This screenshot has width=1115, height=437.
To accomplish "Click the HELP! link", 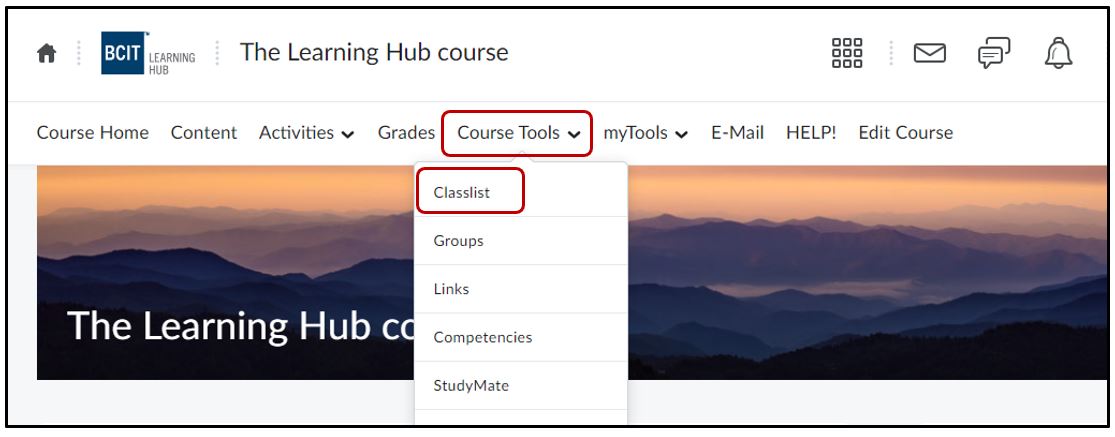I will 811,133.
